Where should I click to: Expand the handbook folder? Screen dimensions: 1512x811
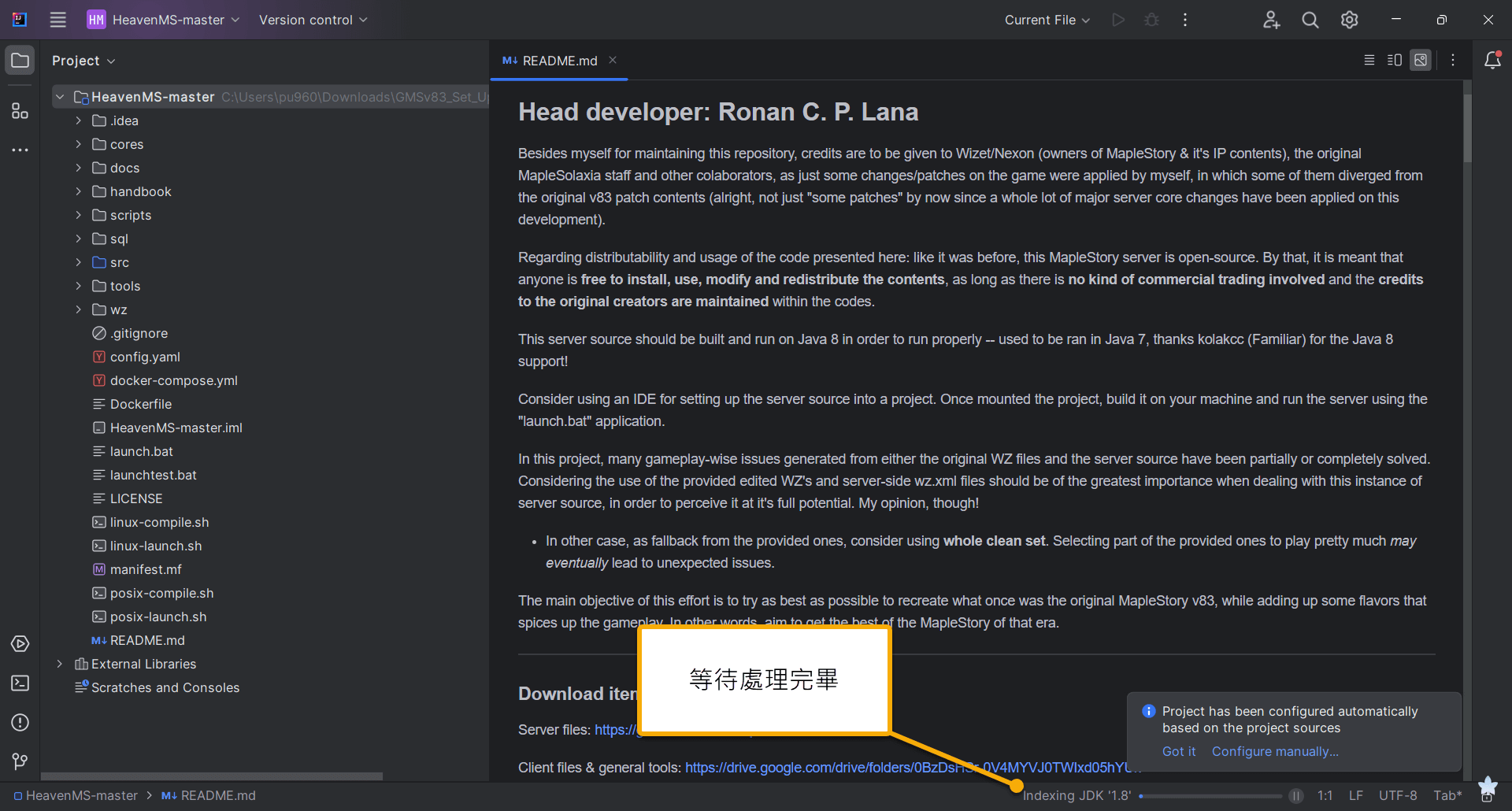coord(78,191)
